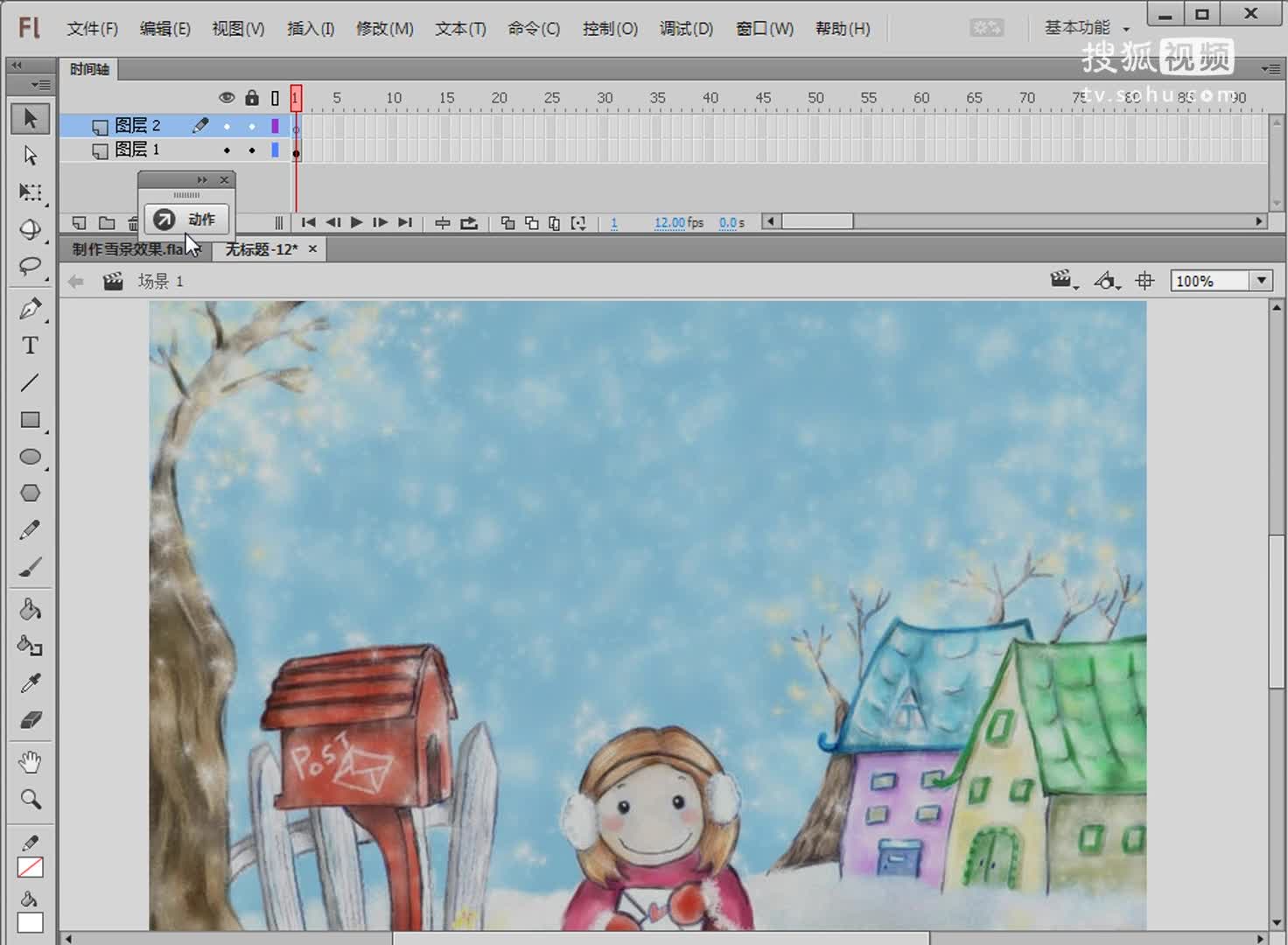Click the Edit Scene clapper icon
The width and height of the screenshot is (1288, 945).
coord(1062,281)
